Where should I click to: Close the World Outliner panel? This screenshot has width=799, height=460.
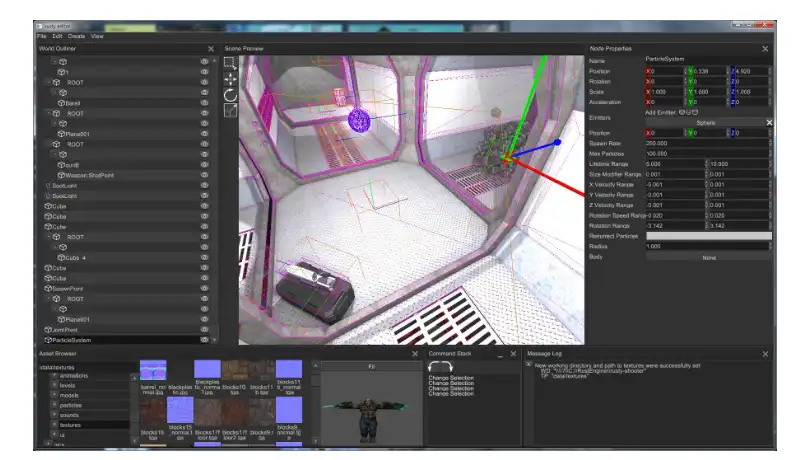(x=211, y=49)
